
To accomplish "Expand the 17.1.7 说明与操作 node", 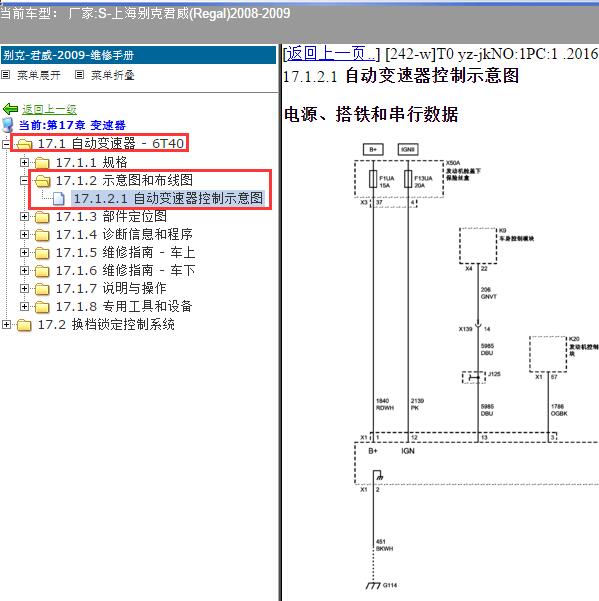I will [25, 289].
